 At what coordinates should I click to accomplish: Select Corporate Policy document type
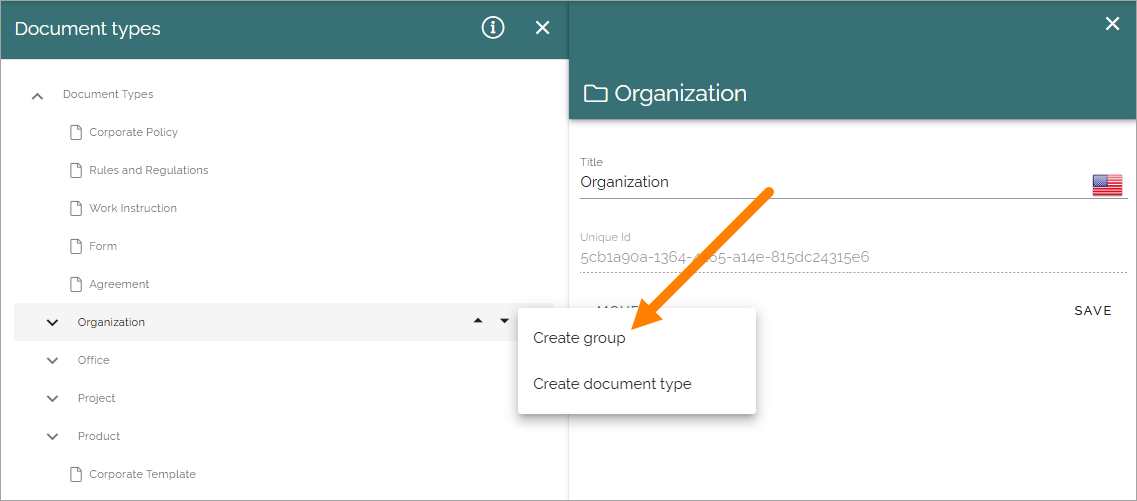coord(133,132)
